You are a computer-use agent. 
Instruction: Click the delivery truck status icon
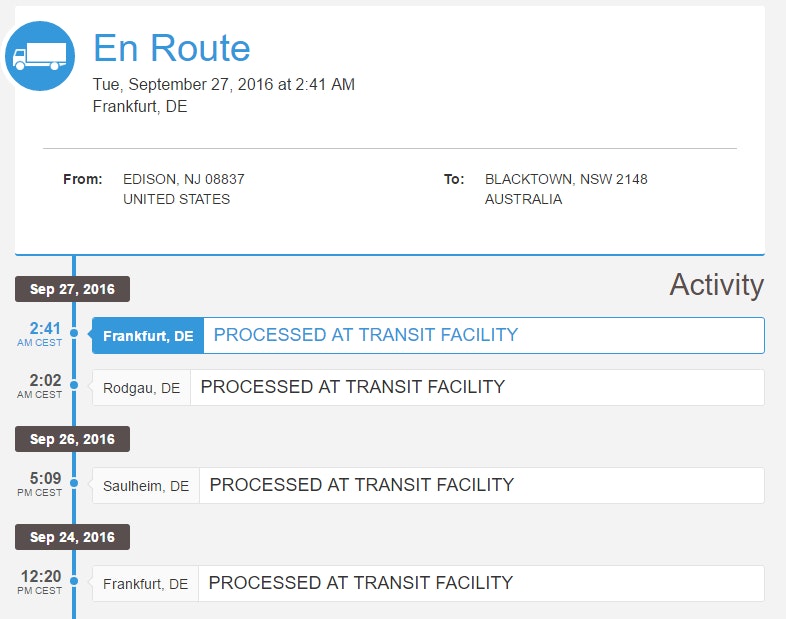click(x=40, y=56)
